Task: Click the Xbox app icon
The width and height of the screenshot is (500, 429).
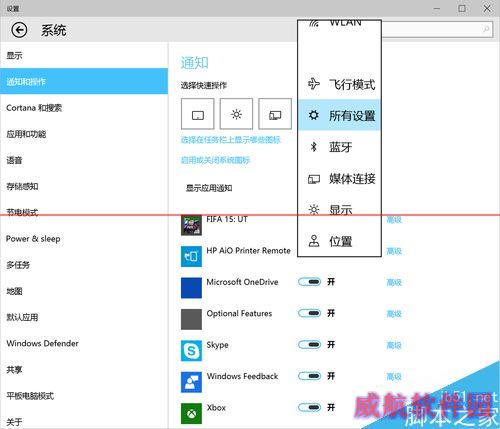Action: pyautogui.click(x=191, y=414)
